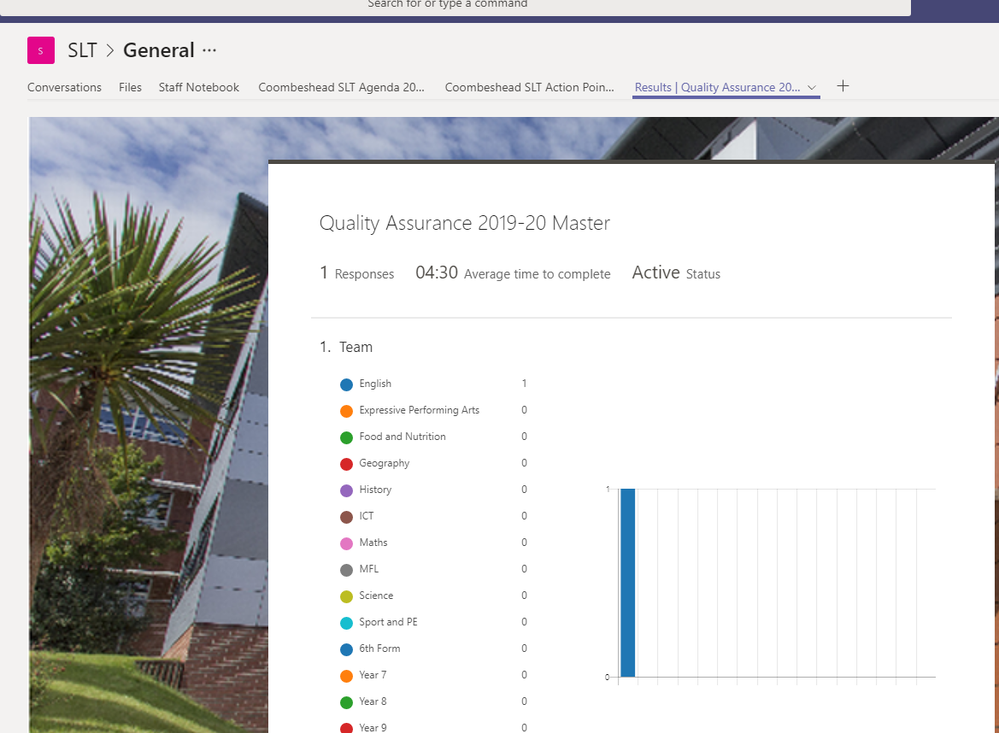This screenshot has height=733, width=999.
Task: Click the Food and Nutrition green dot
Action: click(347, 437)
